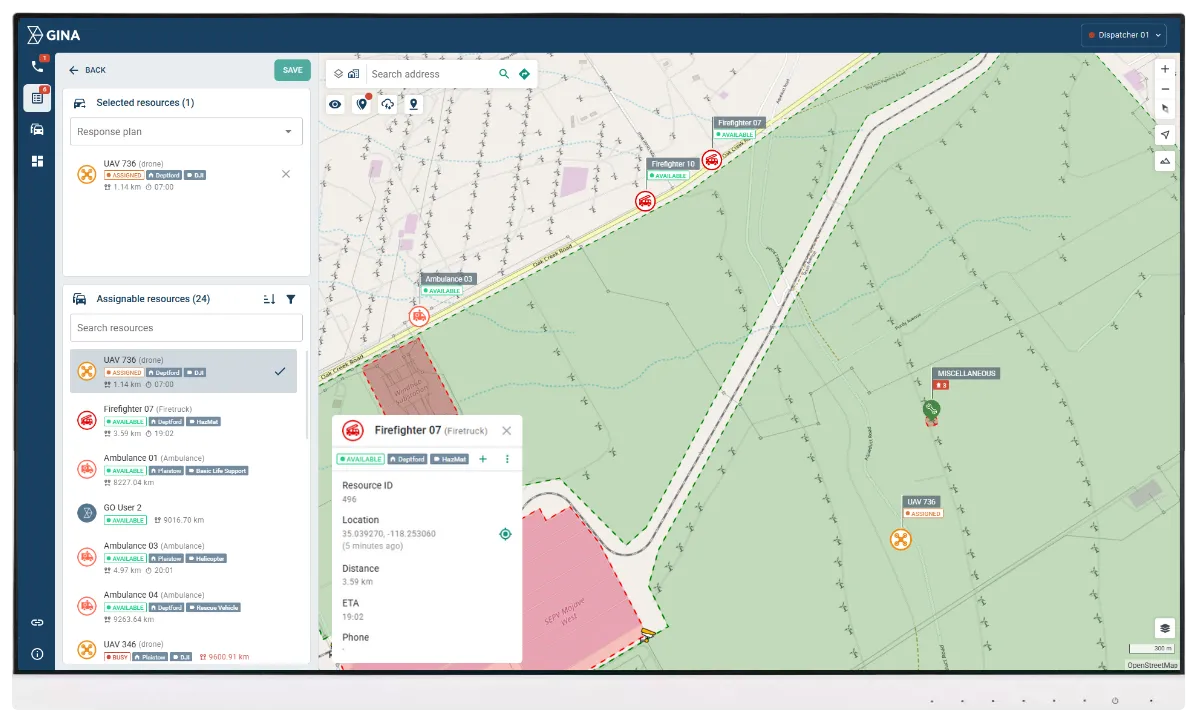This screenshot has height=718, width=1200.
Task: Click inside the Search address field
Action: tap(425, 73)
